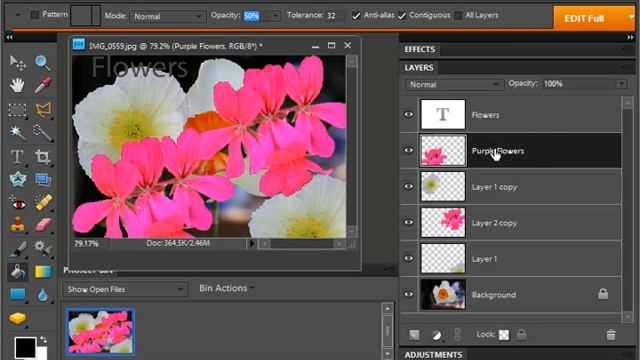Select the Cookie Cutter tool
The width and height of the screenshot is (640, 360).
18,180
